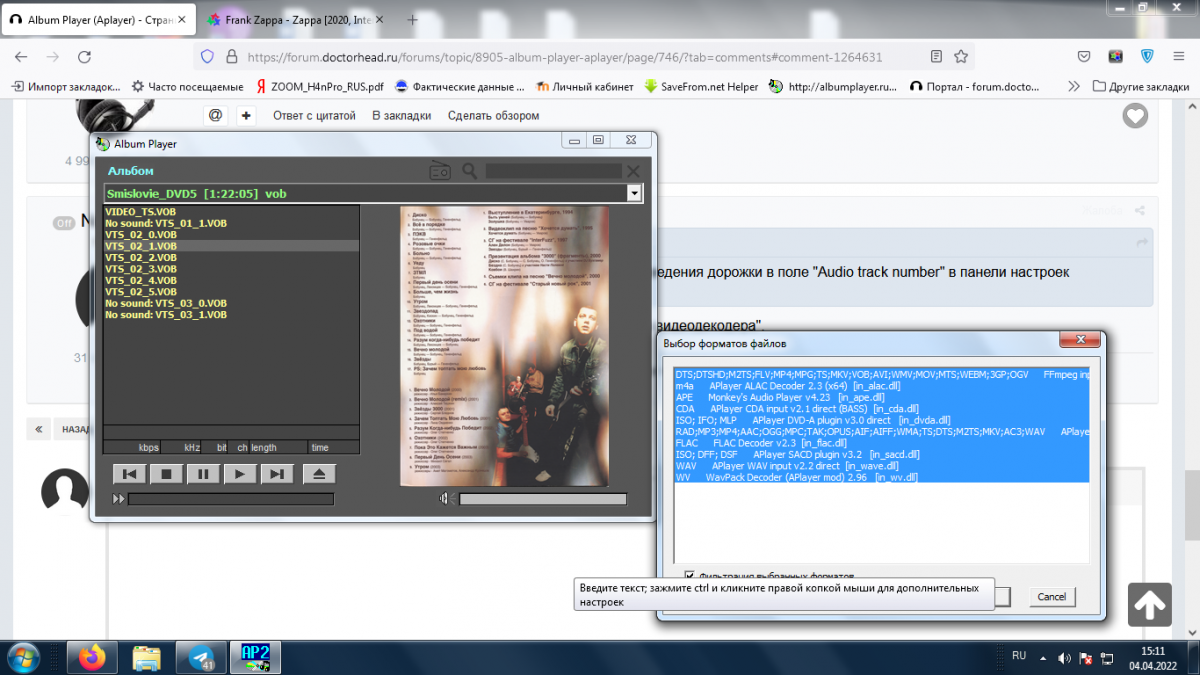This screenshot has height=675, width=1200.
Task: Open 'Часто посещаемые' bookmark folder
Action: (x=187, y=87)
